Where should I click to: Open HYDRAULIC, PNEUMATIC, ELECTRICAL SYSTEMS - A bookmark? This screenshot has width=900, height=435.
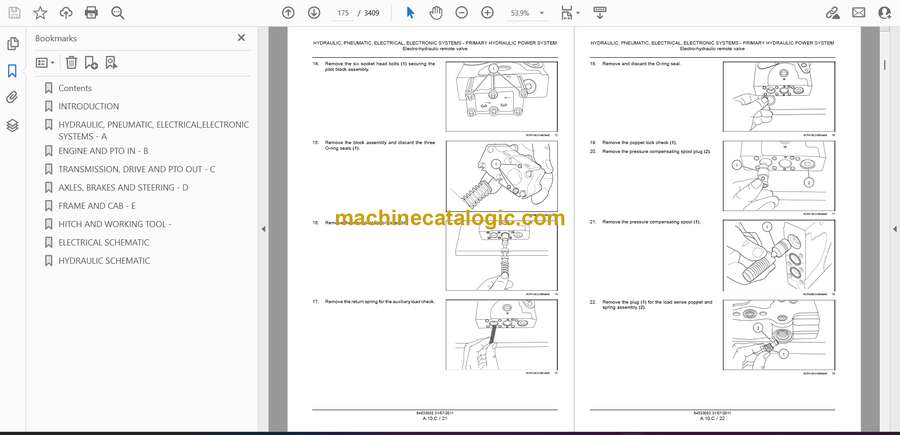coord(153,130)
